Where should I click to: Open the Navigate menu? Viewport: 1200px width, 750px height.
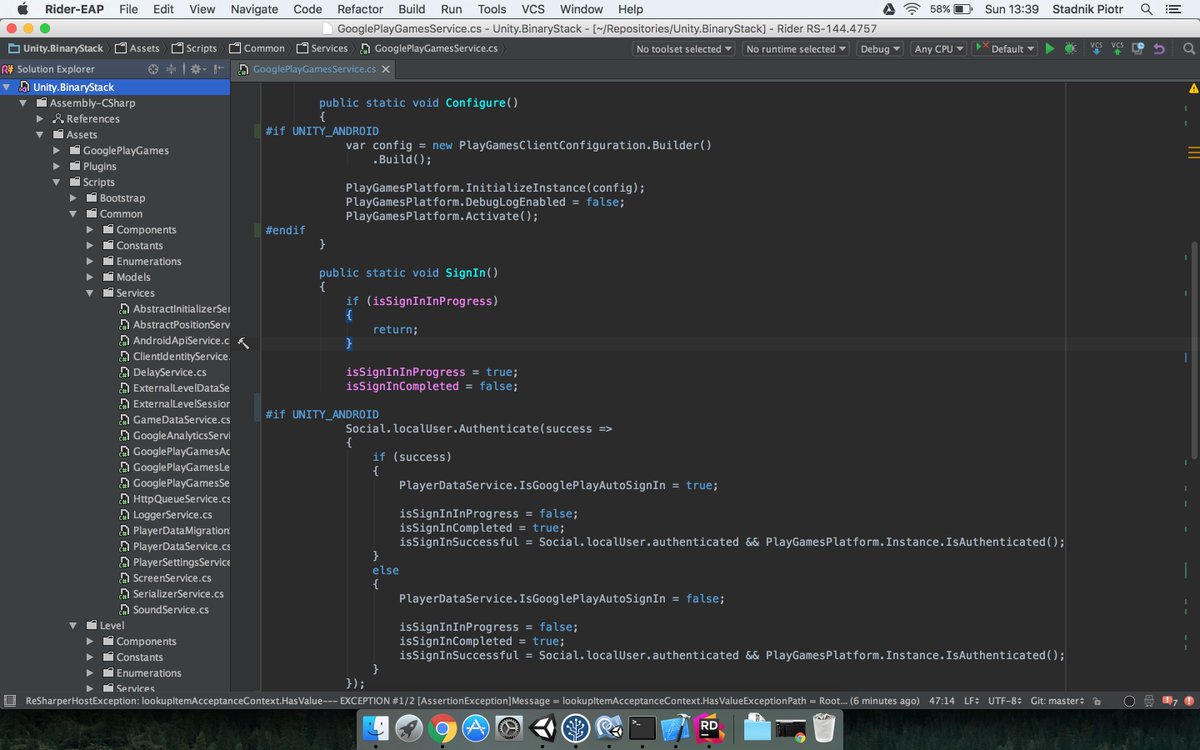[254, 9]
